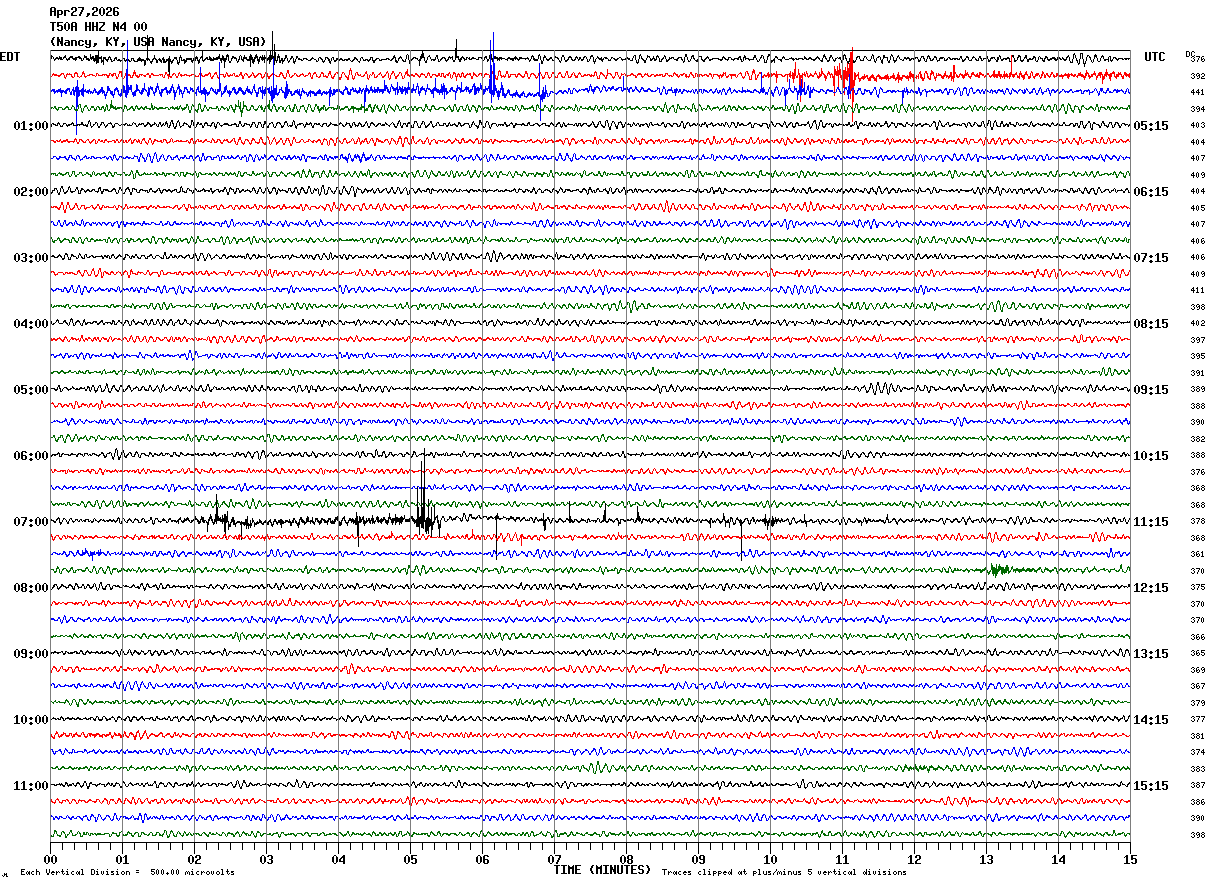Click the Nancy, KY, USA location text
Image resolution: width=1210 pixels, height=886 pixels.
pos(158,42)
